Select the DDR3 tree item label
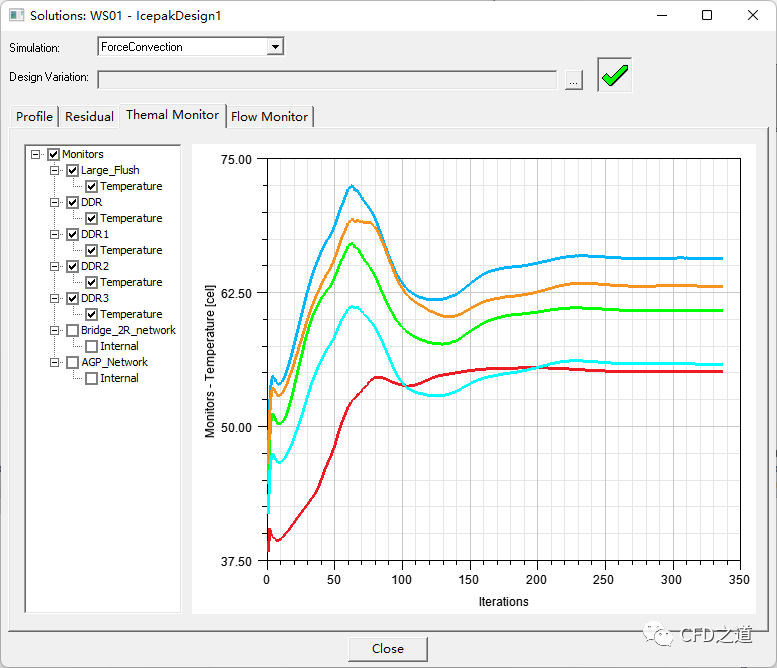 pos(95,298)
